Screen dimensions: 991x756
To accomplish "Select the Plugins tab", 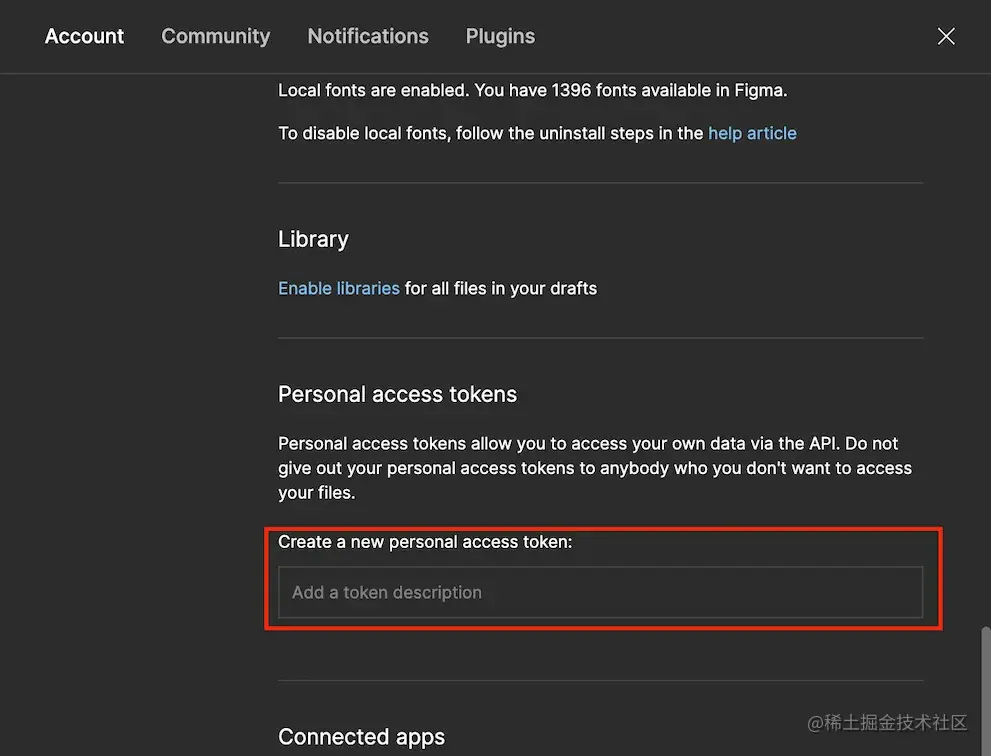I will click(500, 37).
